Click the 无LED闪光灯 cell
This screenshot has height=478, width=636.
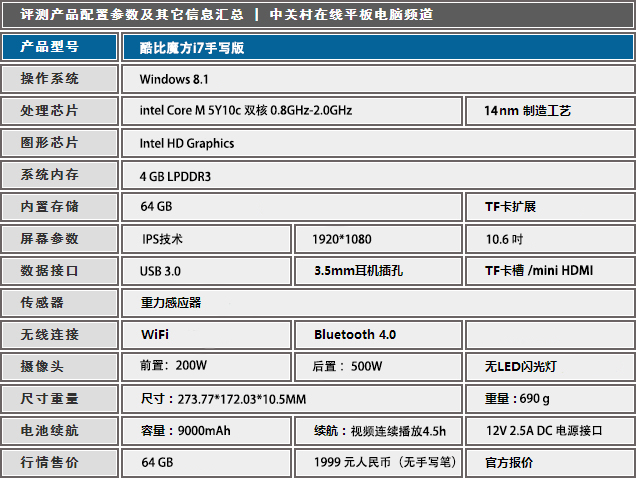pos(550,367)
